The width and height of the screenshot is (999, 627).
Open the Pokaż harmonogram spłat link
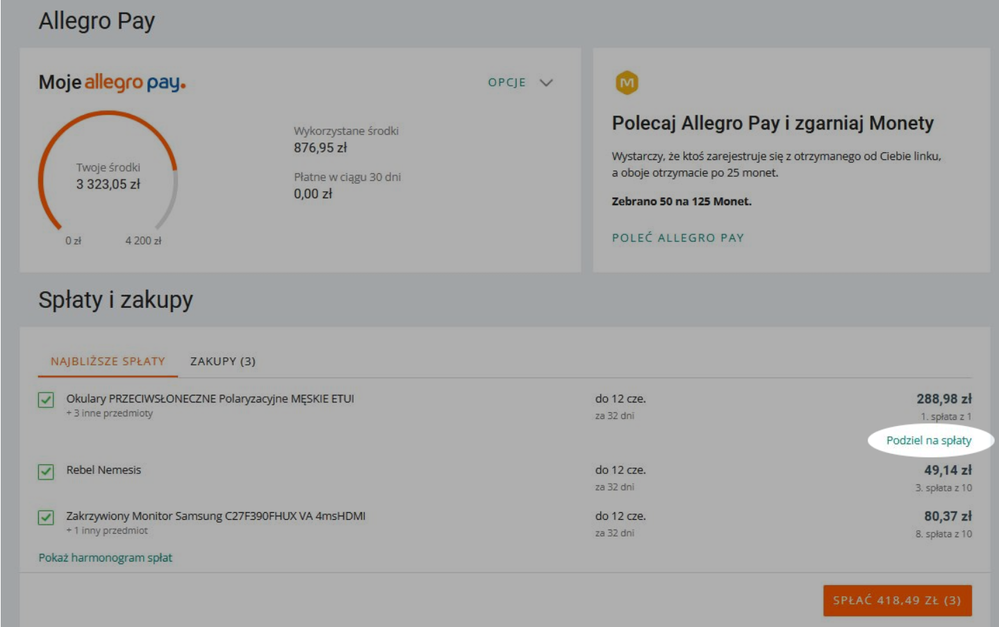click(105, 558)
